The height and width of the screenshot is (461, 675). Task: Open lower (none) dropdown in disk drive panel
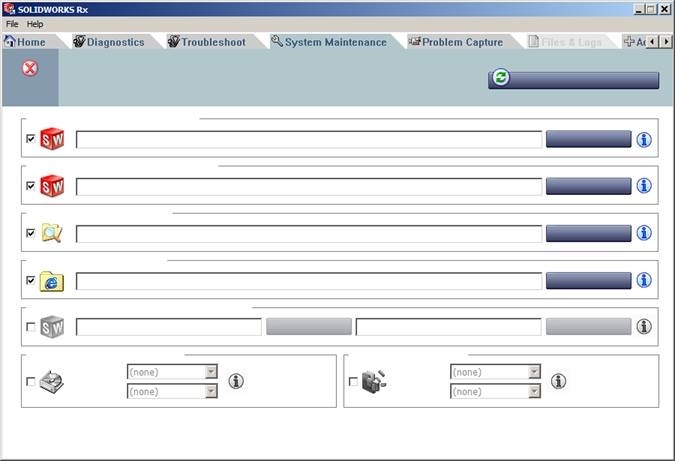(x=172, y=391)
